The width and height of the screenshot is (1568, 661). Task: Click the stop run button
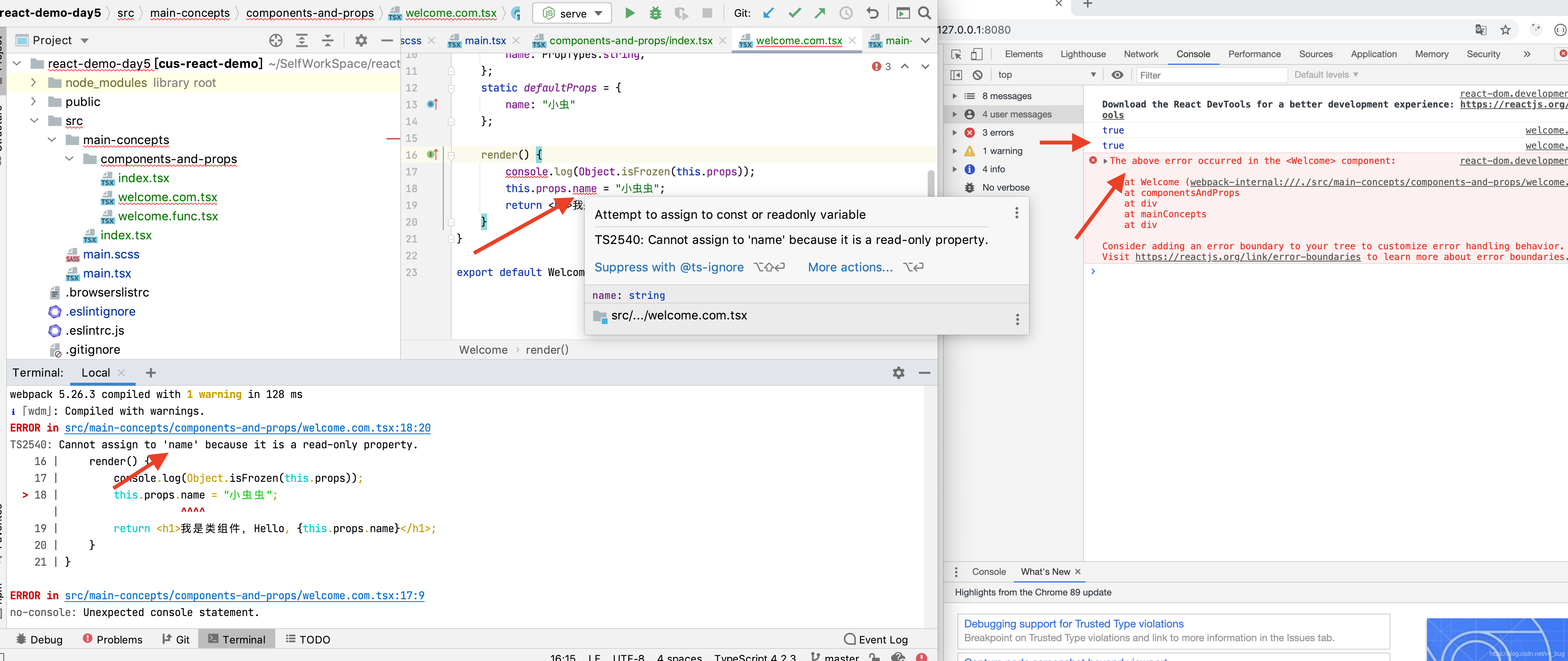[707, 13]
